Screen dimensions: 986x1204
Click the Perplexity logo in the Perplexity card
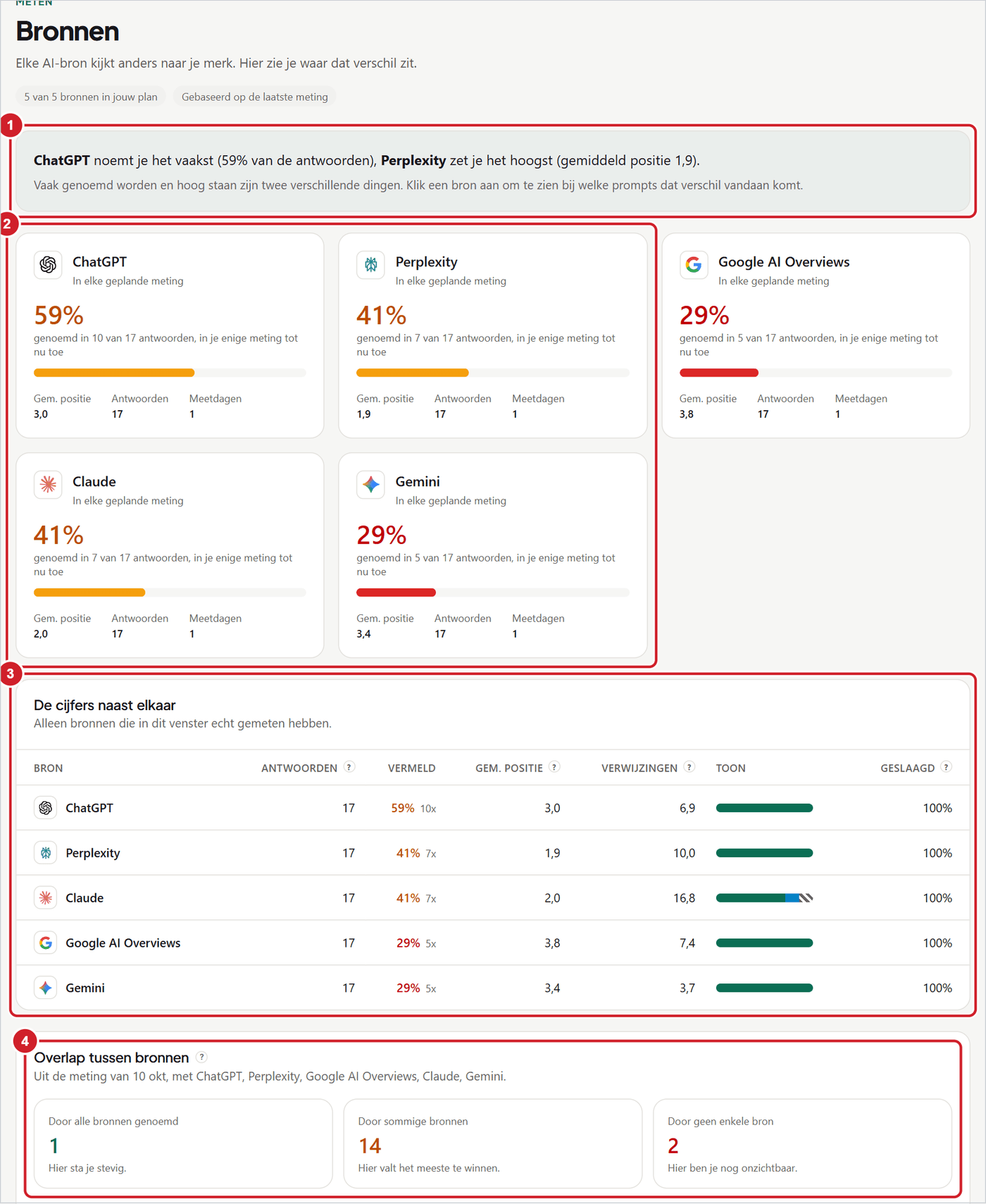(370, 265)
